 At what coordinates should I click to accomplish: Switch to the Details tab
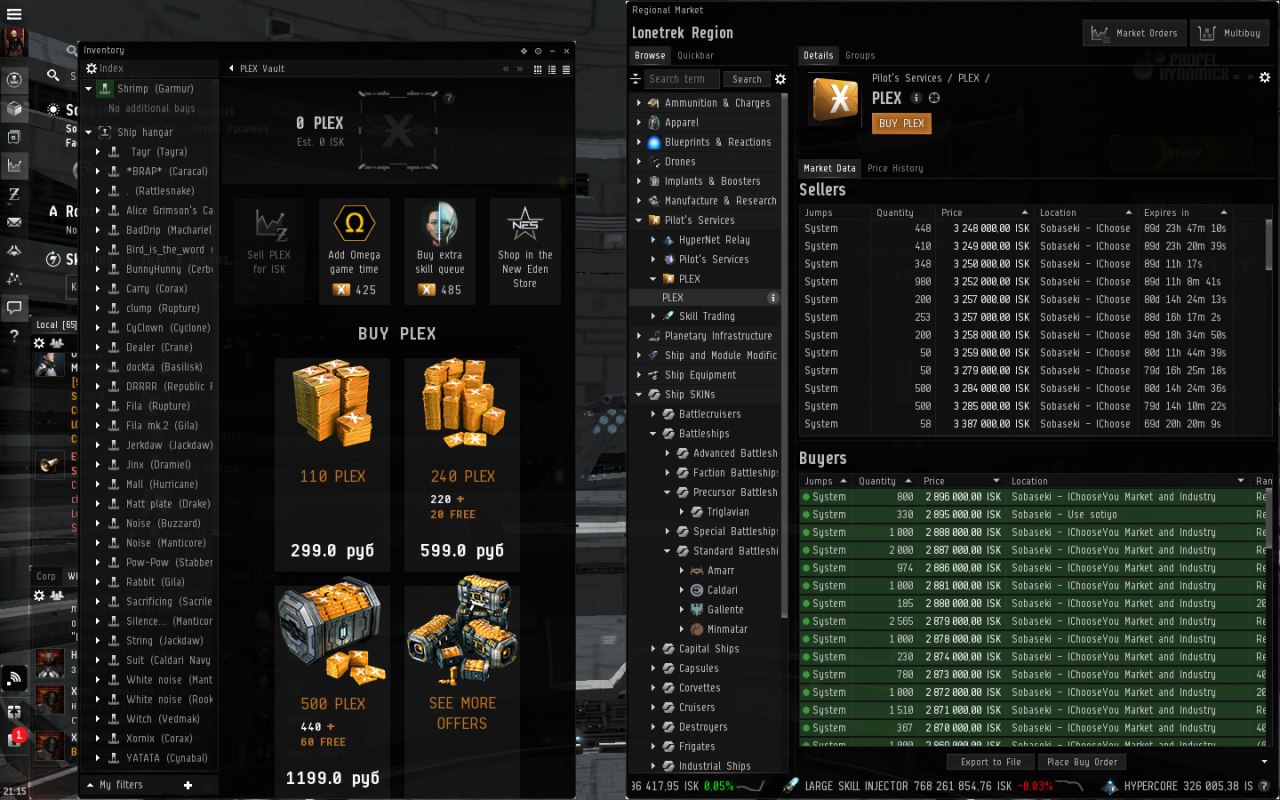coord(818,56)
